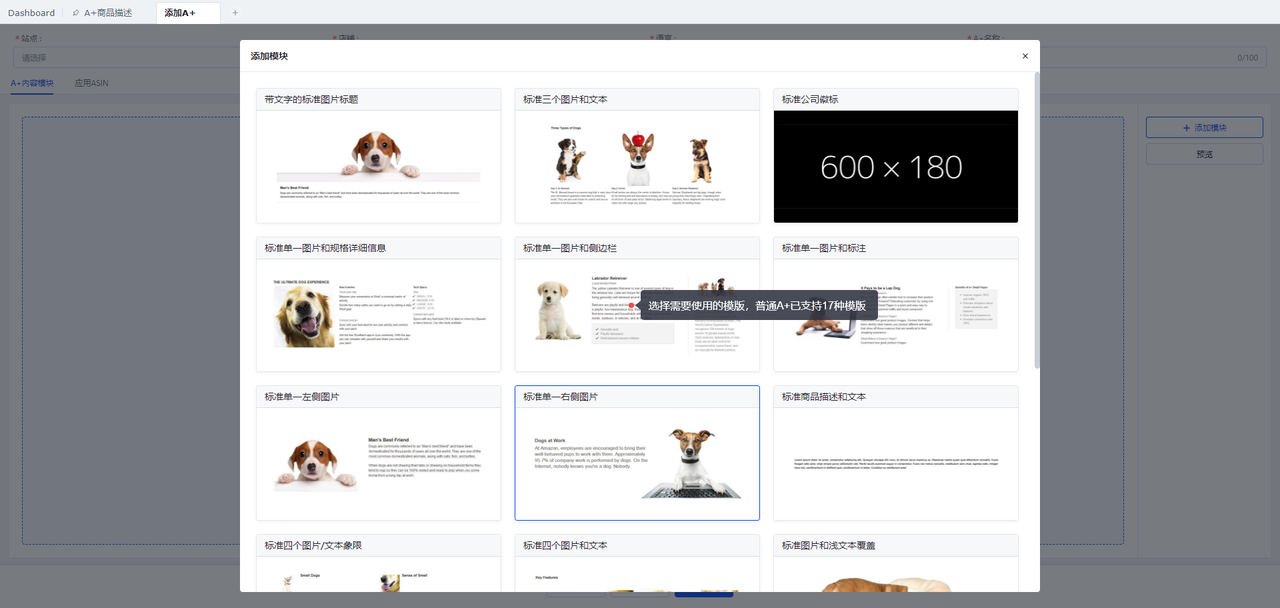Open the A+内容模块 tab in the background page

tap(32, 83)
